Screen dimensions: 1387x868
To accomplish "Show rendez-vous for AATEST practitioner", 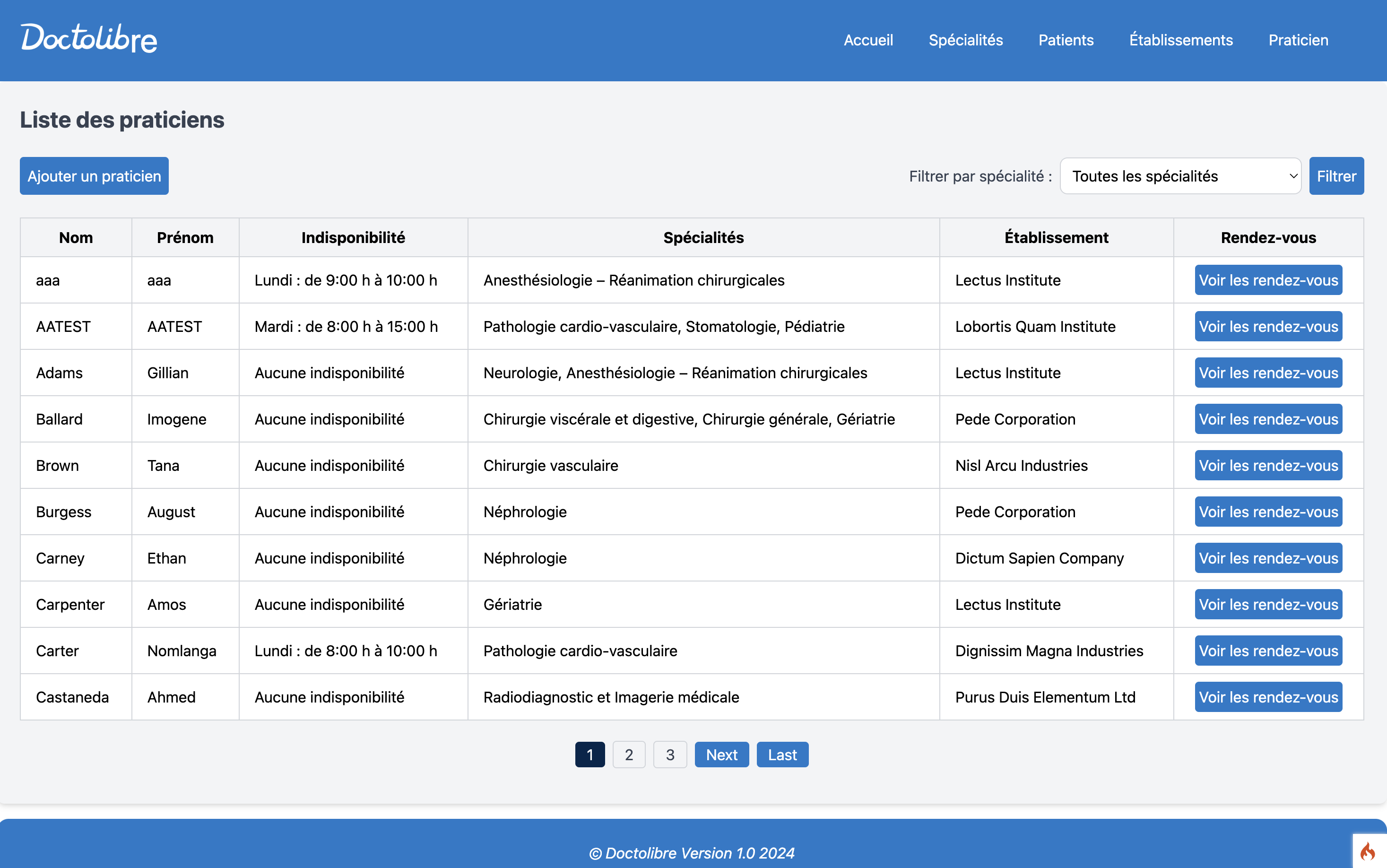I will tap(1268, 327).
